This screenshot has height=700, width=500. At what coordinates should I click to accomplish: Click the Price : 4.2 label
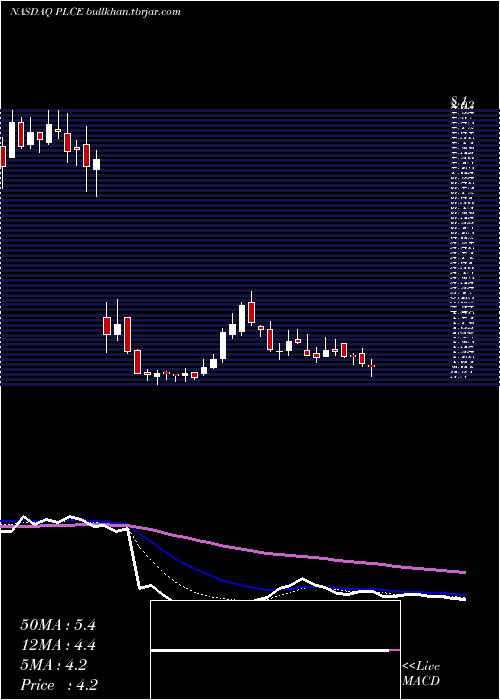(x=59, y=685)
